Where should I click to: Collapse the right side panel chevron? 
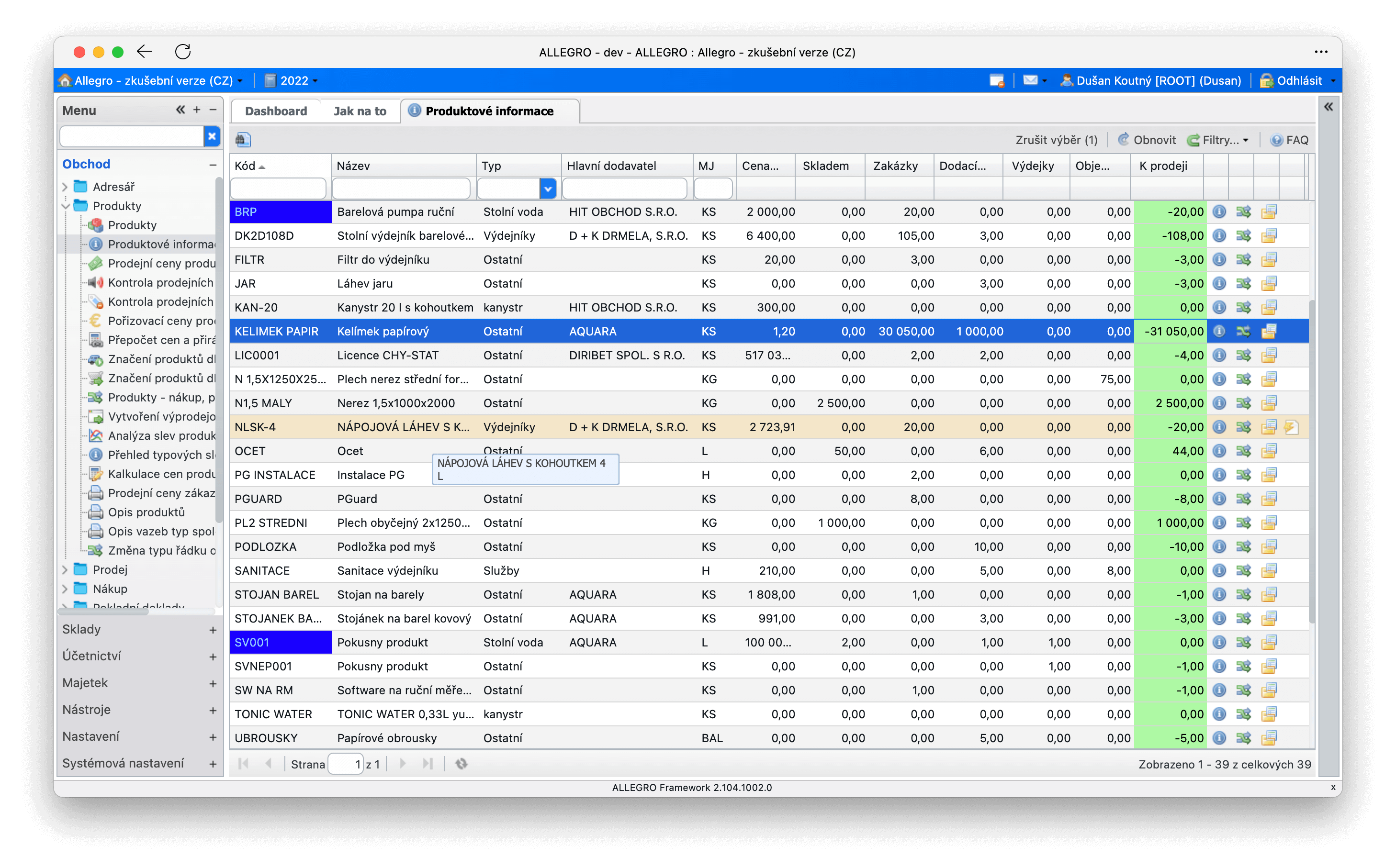coord(1328,107)
